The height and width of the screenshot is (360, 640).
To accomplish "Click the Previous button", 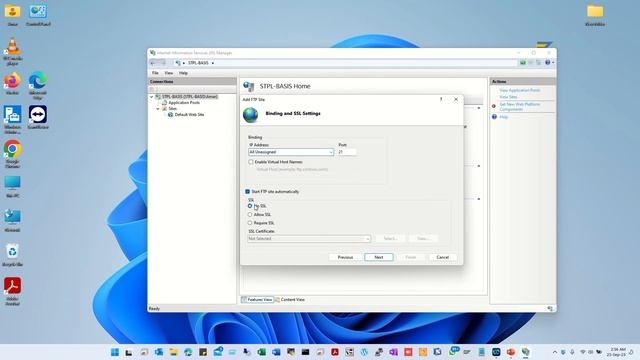I will [345, 258].
